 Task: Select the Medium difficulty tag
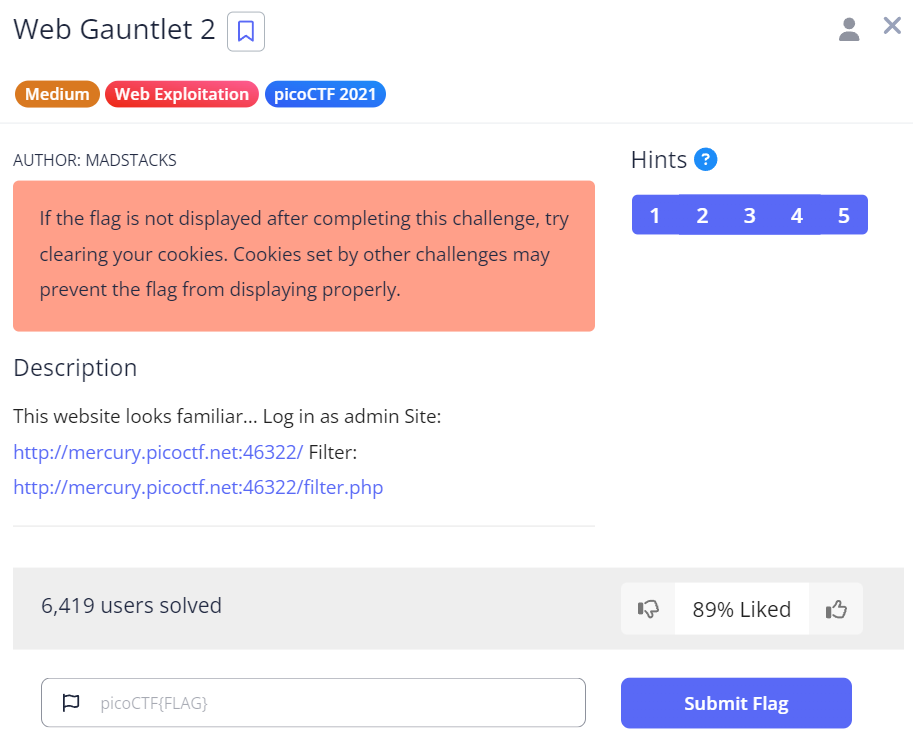[57, 94]
